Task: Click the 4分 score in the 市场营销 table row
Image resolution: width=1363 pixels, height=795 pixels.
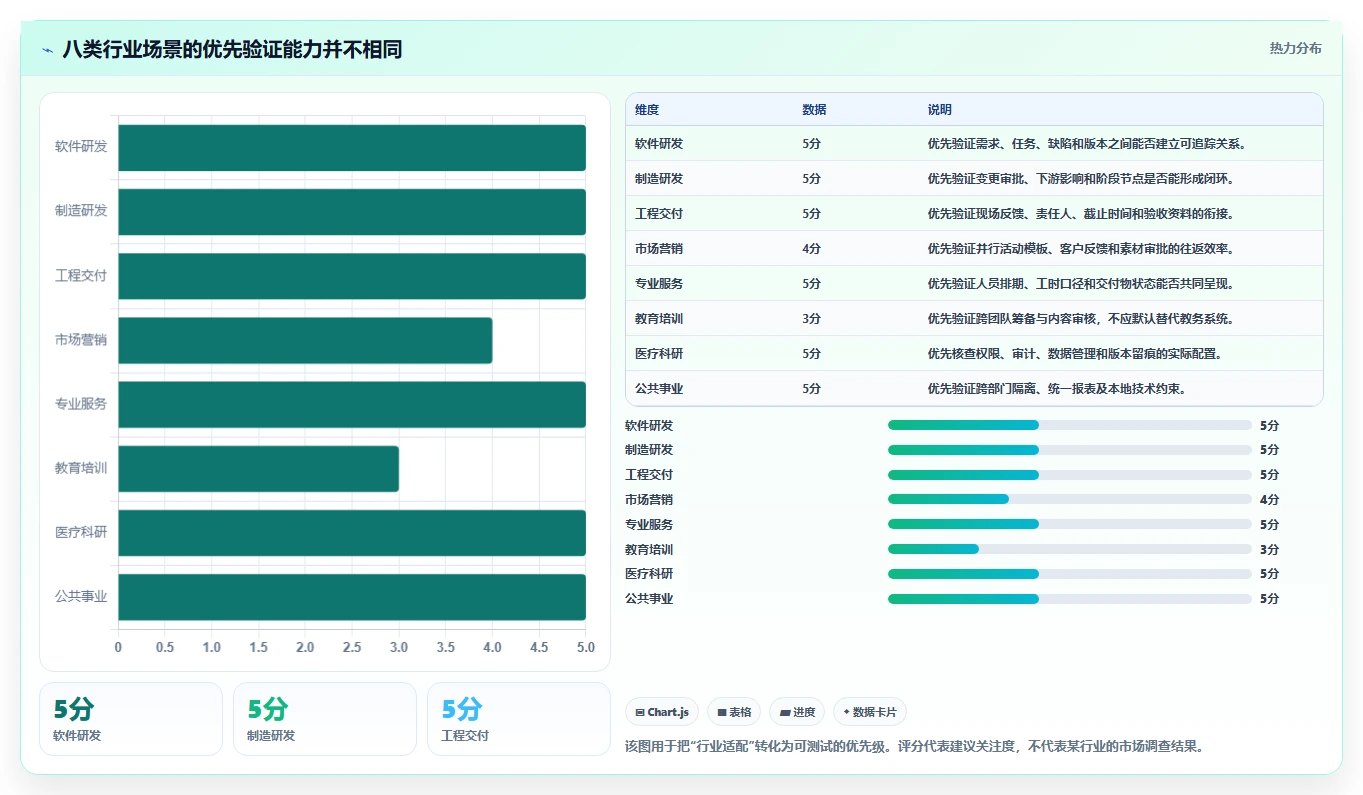Action: click(x=811, y=249)
